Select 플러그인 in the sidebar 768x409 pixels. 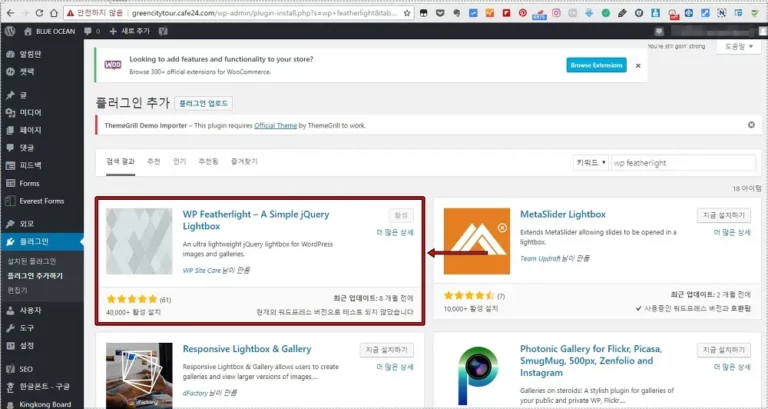tap(42, 241)
